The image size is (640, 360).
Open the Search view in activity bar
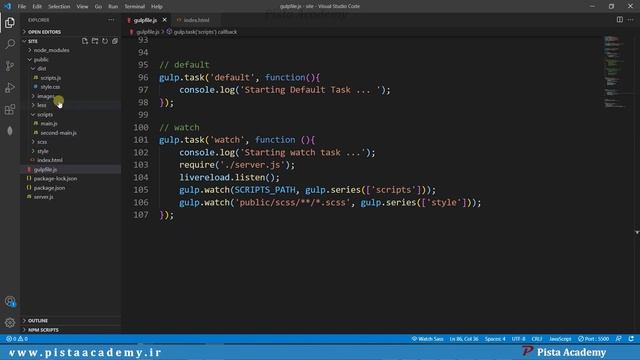(10, 44)
